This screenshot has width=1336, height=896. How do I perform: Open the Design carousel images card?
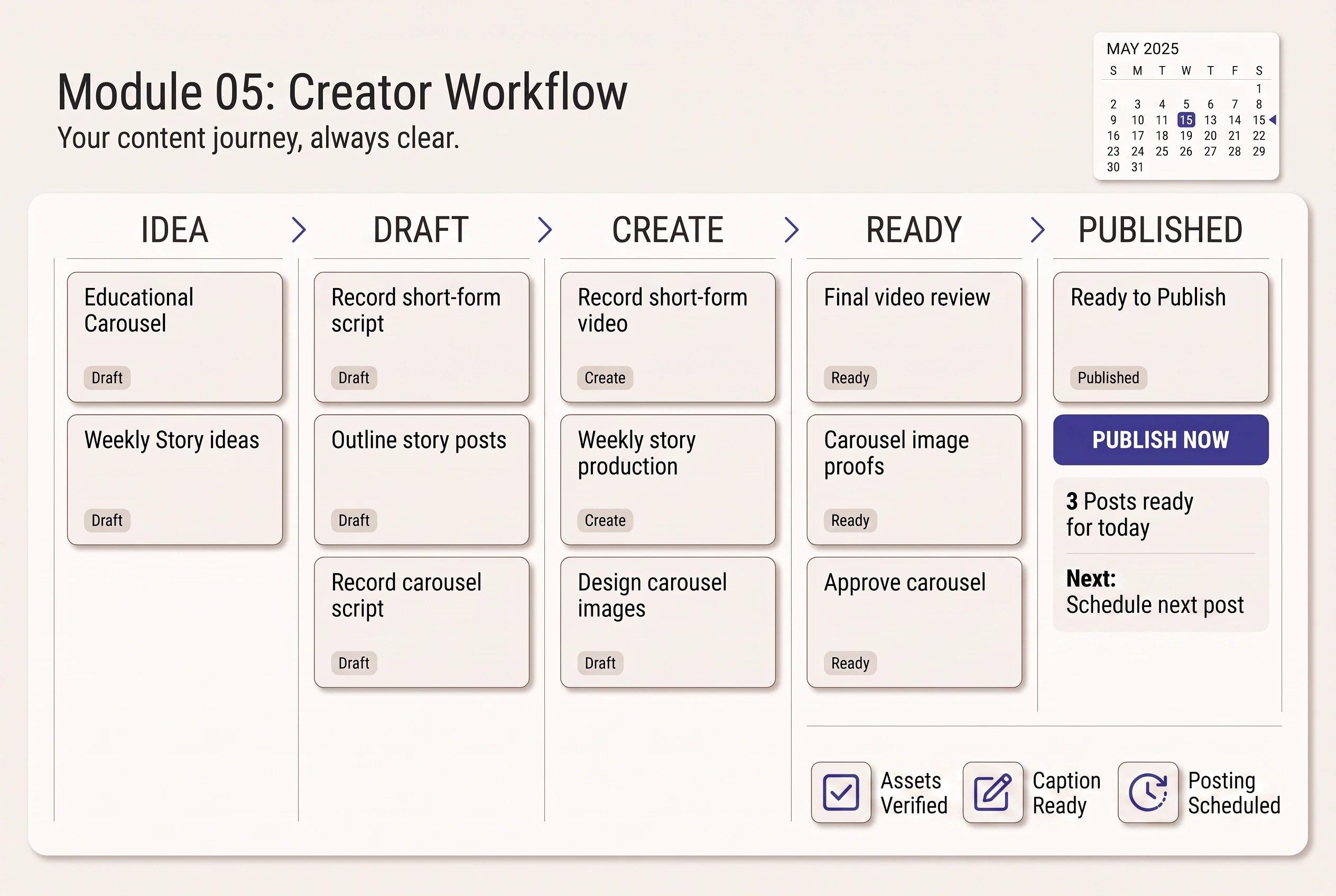667,622
